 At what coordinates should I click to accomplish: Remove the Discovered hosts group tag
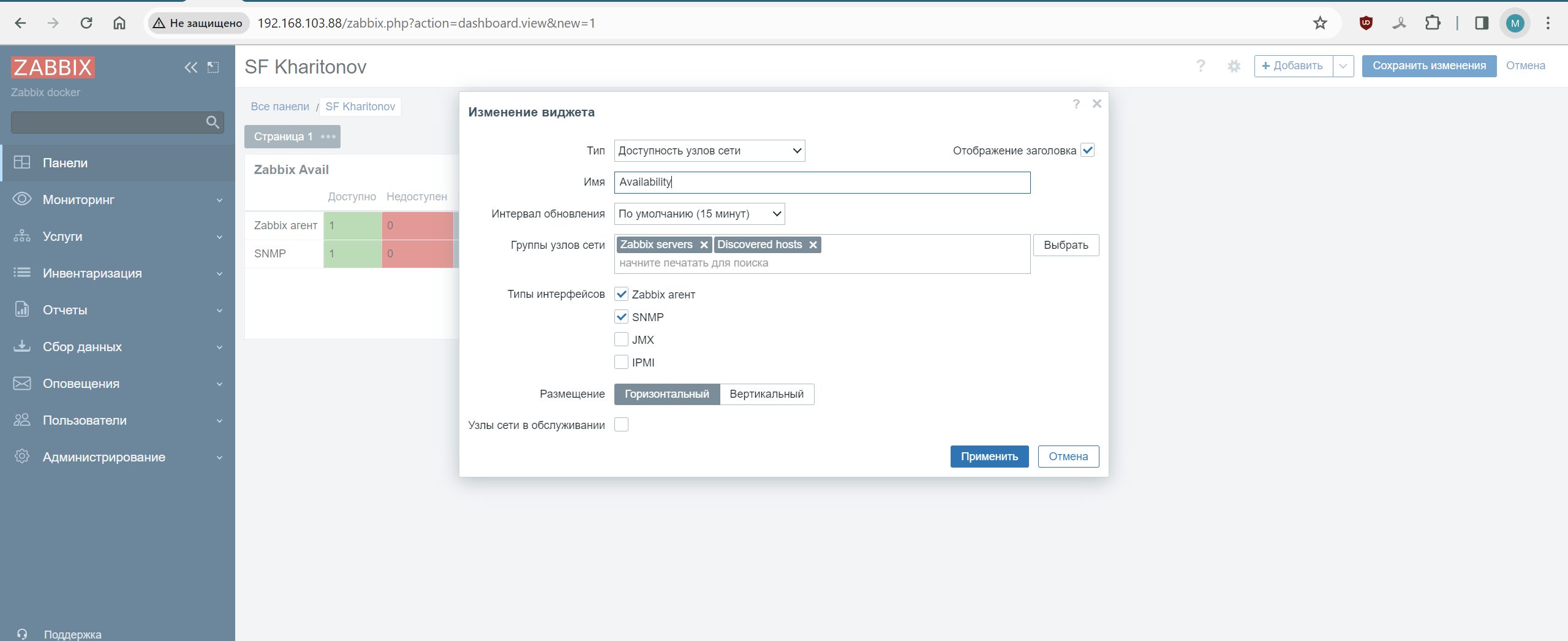coord(813,245)
